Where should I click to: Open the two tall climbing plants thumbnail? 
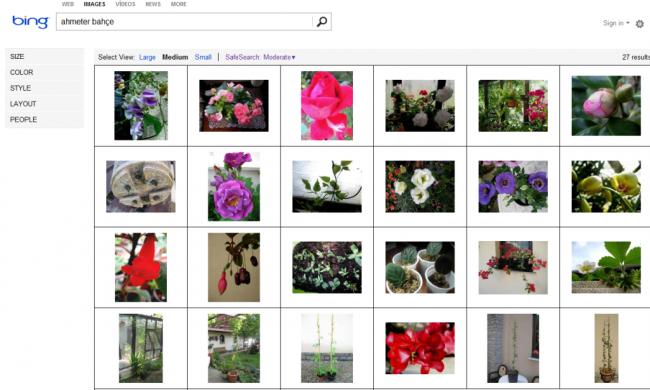tap(327, 348)
